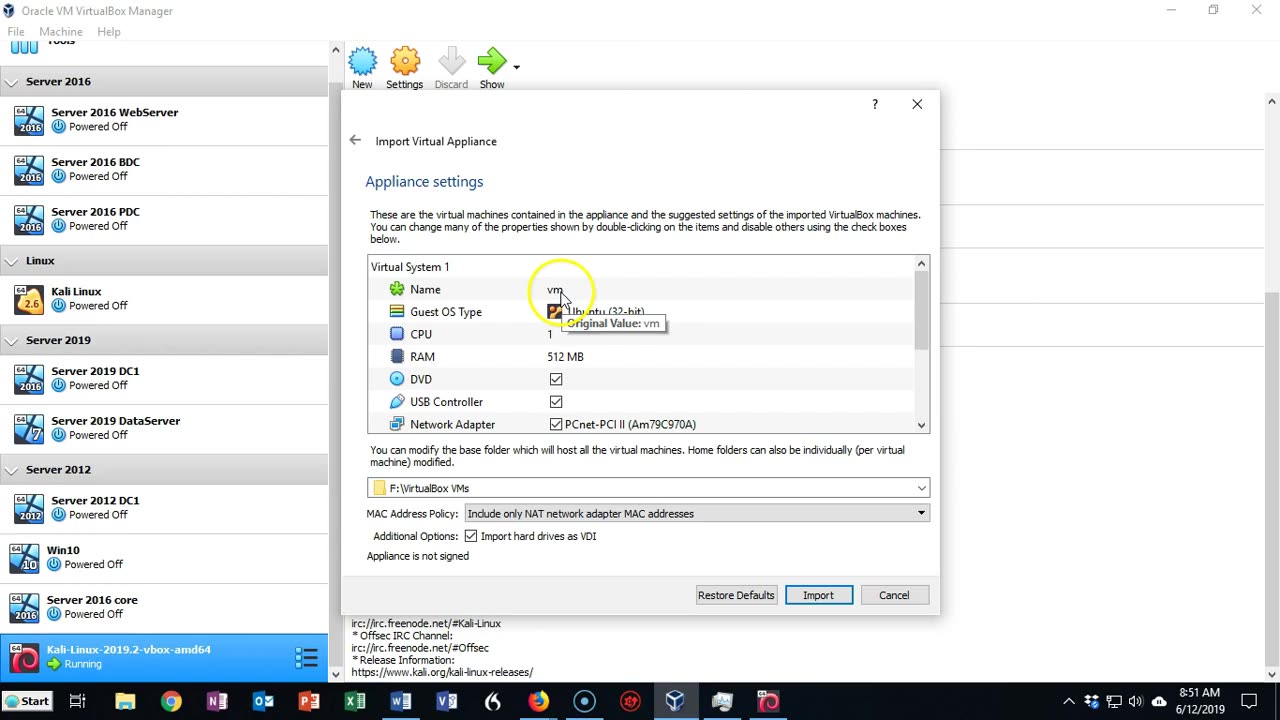Click the Windows Start button
Image resolution: width=1280 pixels, height=720 pixels.
tap(26, 701)
